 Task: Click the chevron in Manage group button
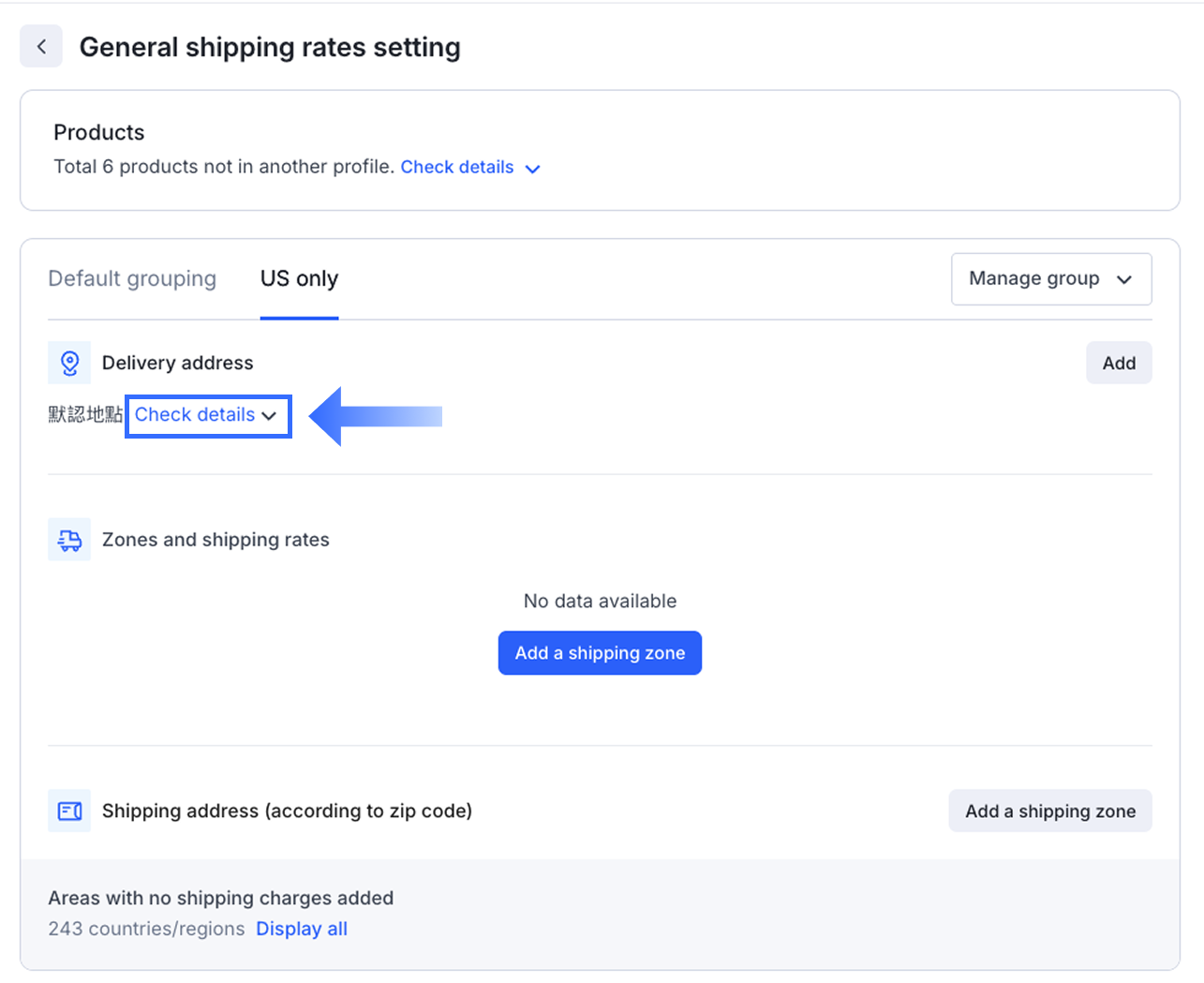(1124, 279)
